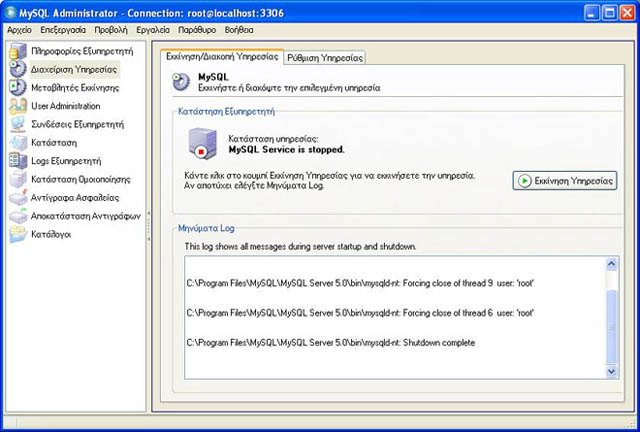This screenshot has height=432, width=640.
Task: Minimize the MySQL Administrator window
Action: tap(592, 13)
